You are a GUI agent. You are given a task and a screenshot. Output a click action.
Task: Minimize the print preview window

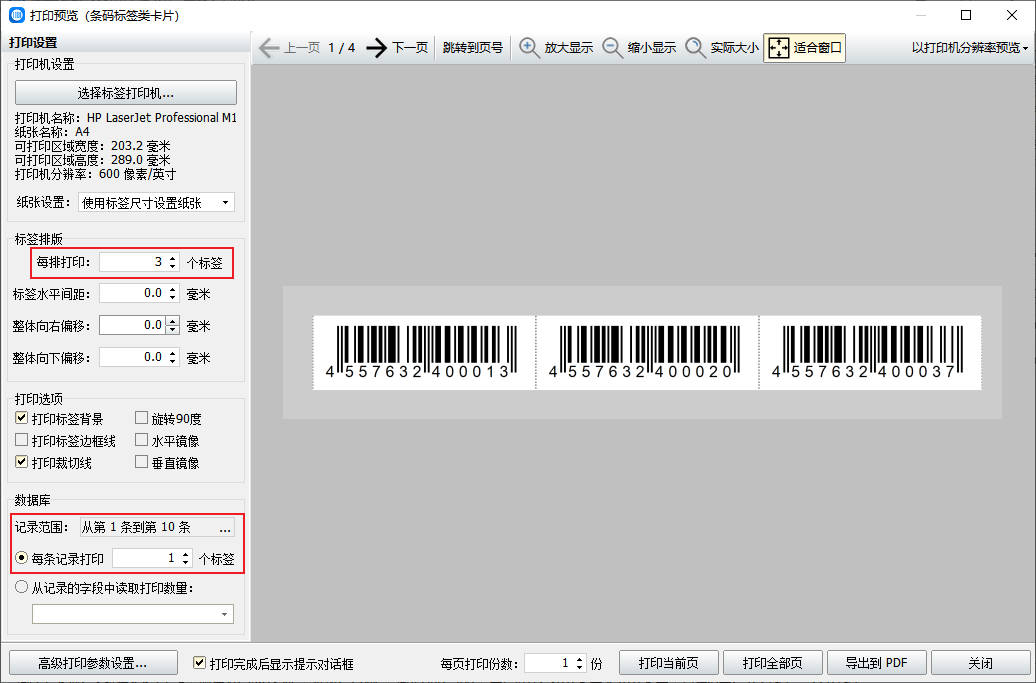[920, 15]
